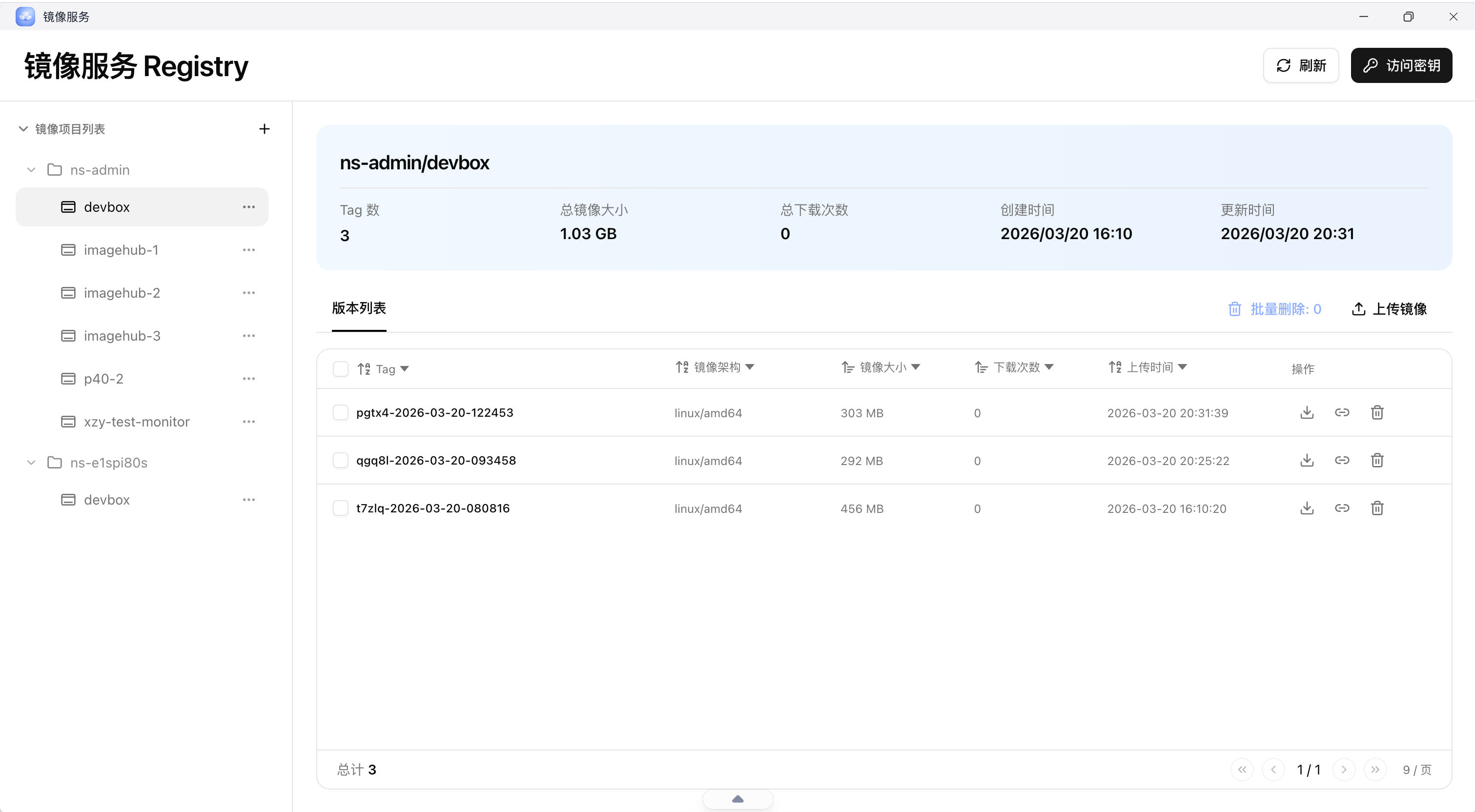Open more options for xzy-test-monitor
Image resolution: width=1475 pixels, height=812 pixels.
[248, 422]
